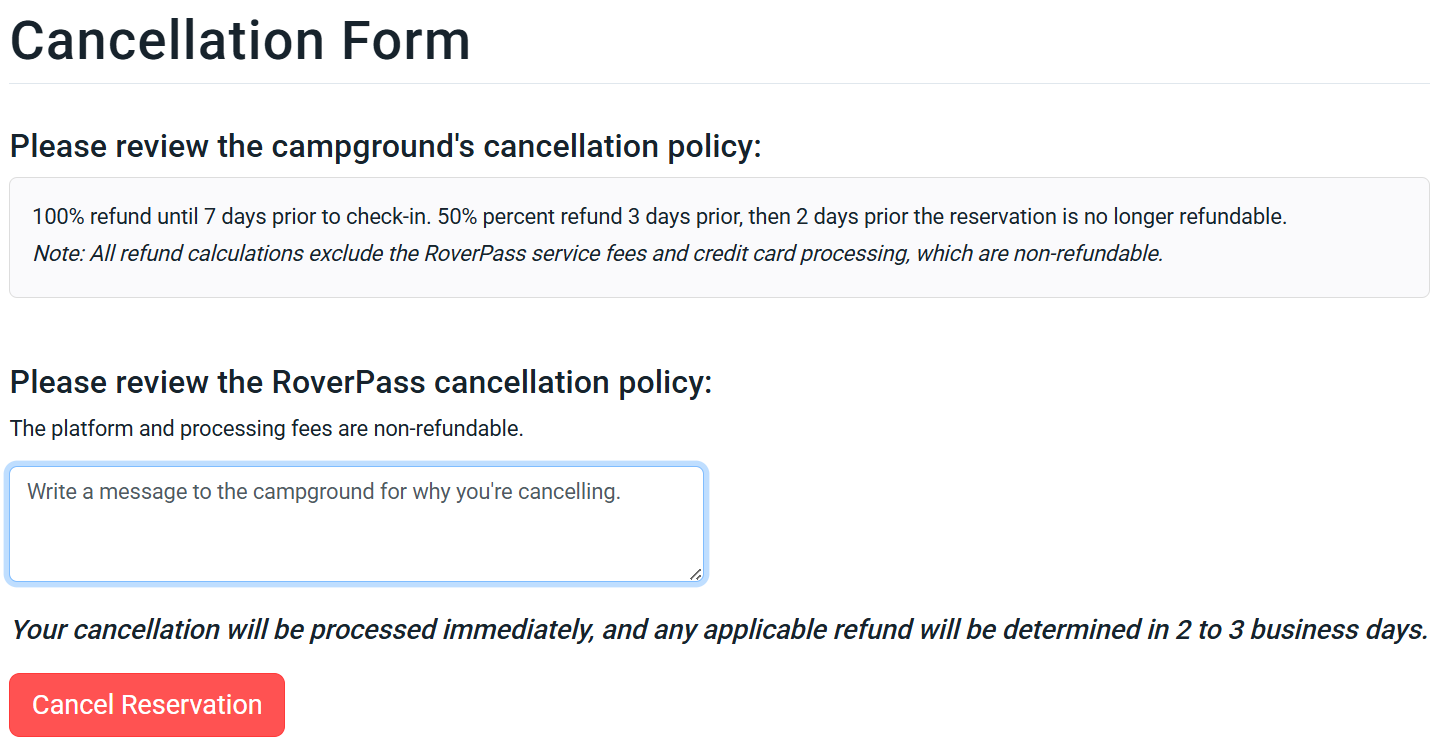Click the divider line below the page title
1449x739 pixels.
click(719, 83)
